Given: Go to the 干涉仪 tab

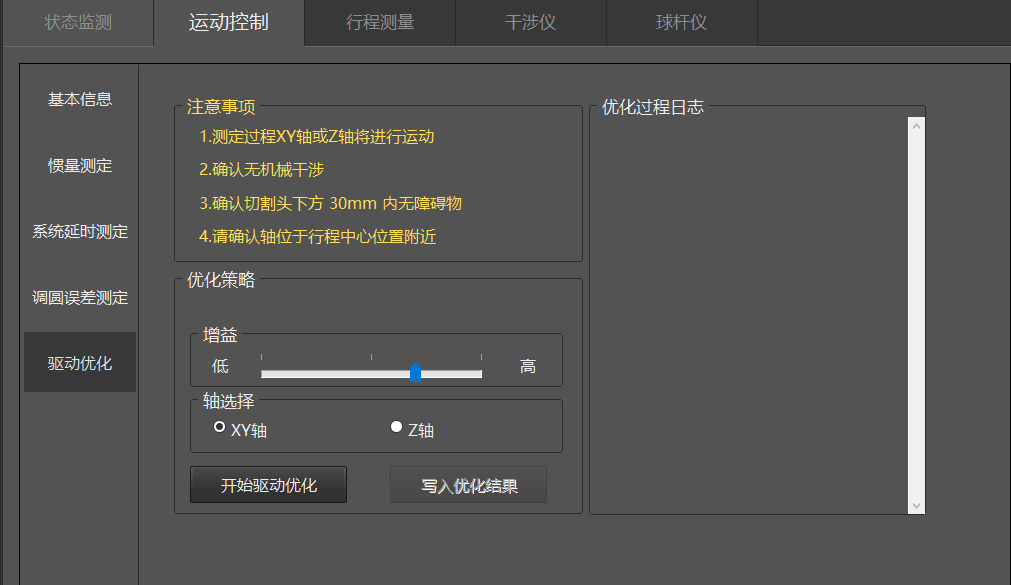Looking at the screenshot, I should [x=531, y=23].
